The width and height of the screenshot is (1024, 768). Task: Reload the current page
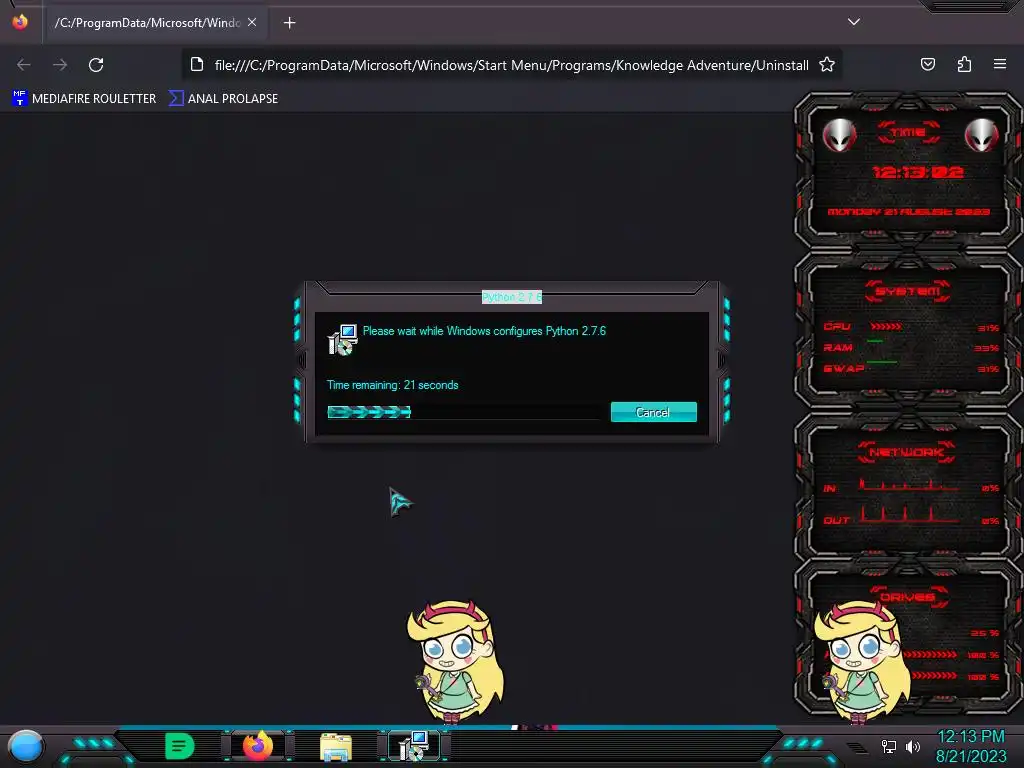[96, 65]
